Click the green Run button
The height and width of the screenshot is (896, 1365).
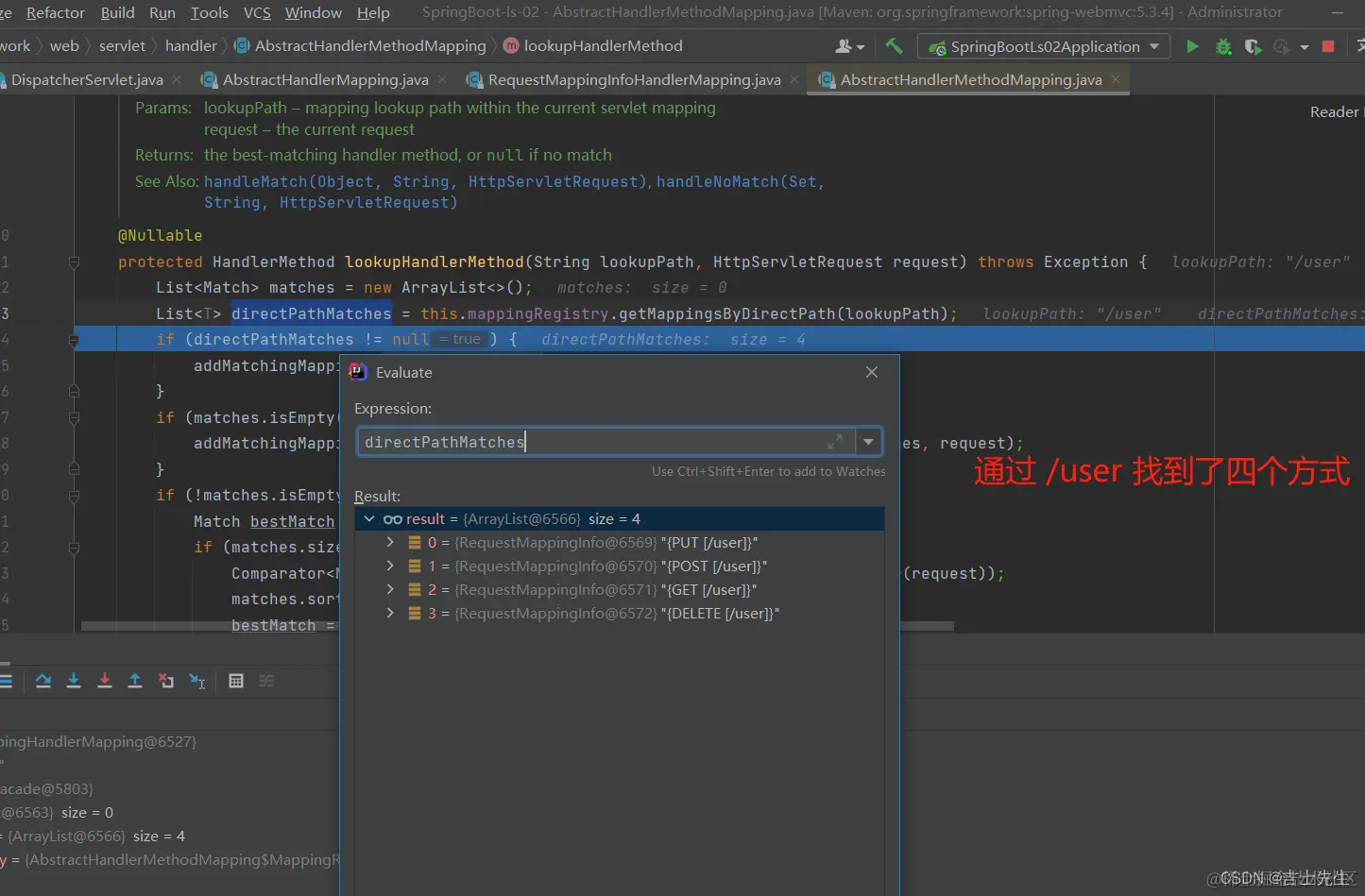tap(1192, 46)
